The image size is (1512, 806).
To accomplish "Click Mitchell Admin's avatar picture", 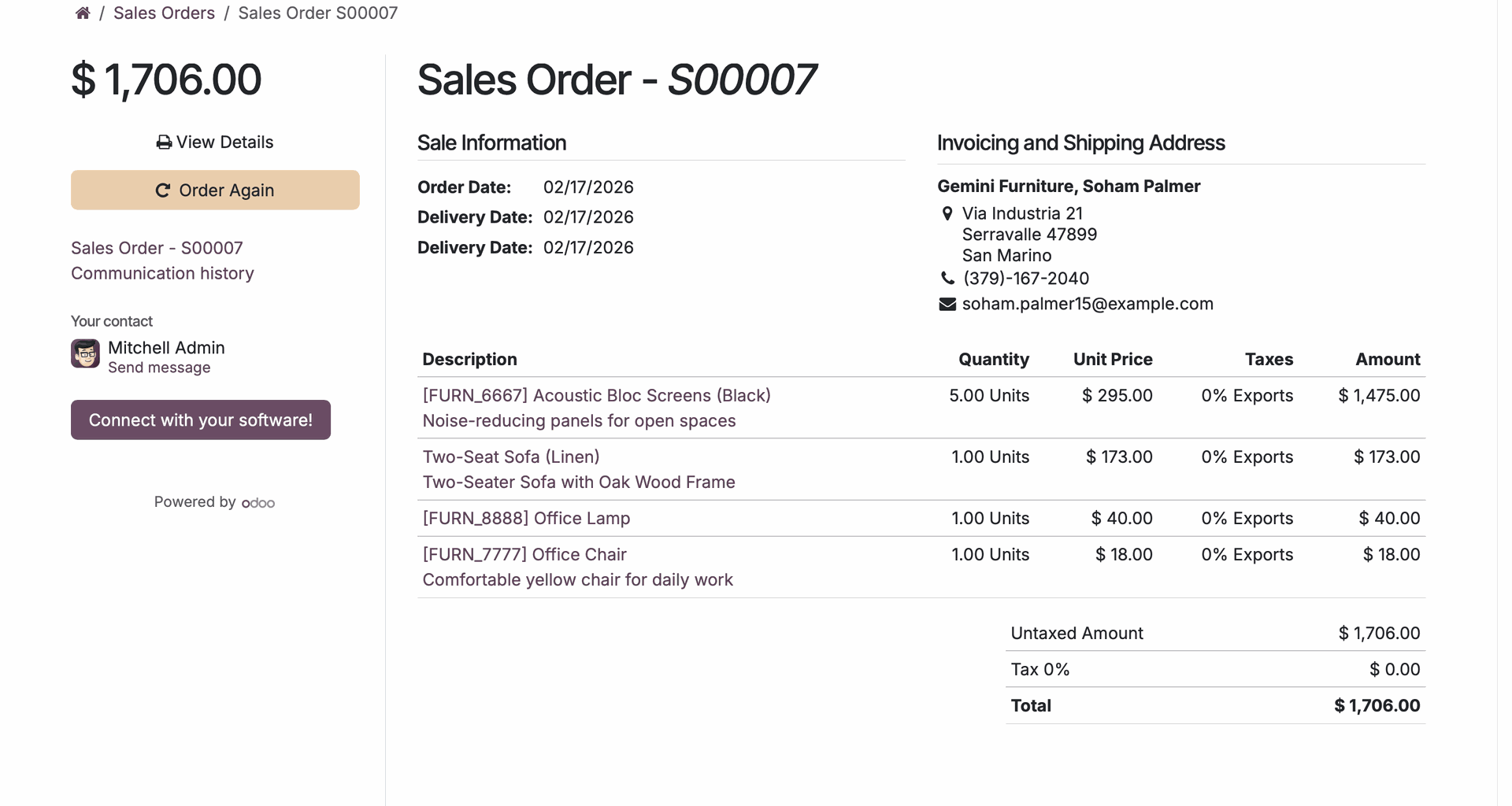I will 85,354.
